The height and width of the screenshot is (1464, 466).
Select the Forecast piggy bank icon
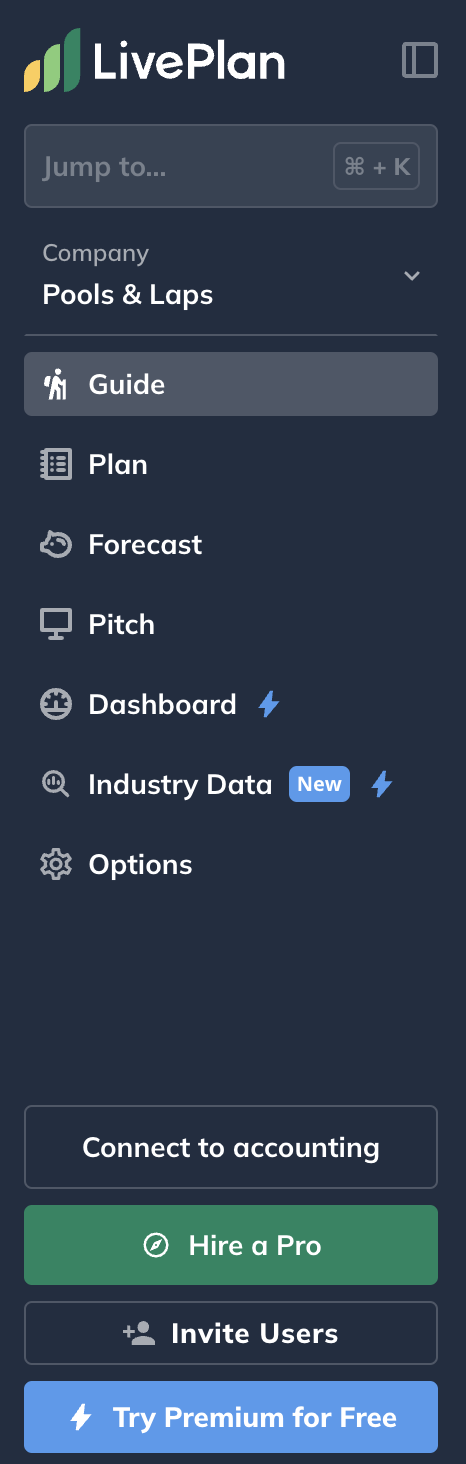[x=56, y=544]
